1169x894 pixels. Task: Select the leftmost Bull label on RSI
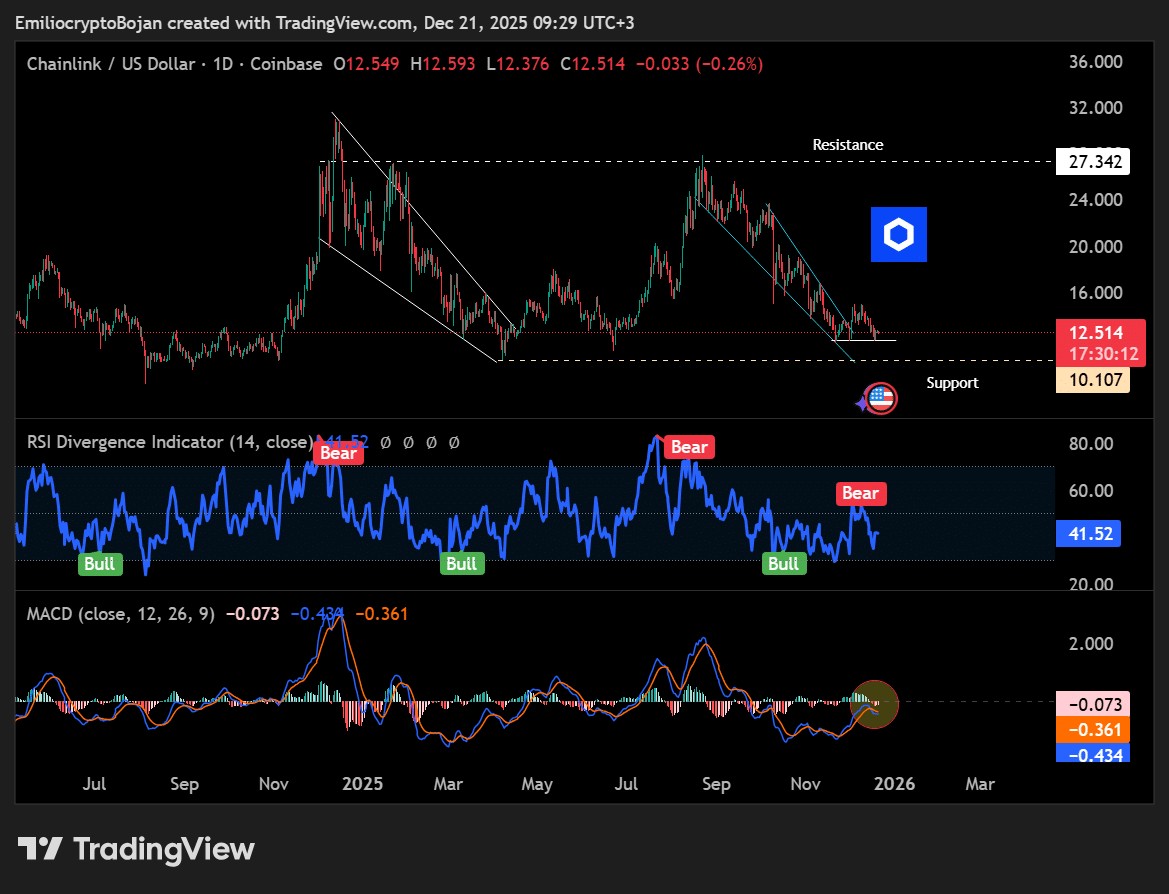(x=99, y=564)
